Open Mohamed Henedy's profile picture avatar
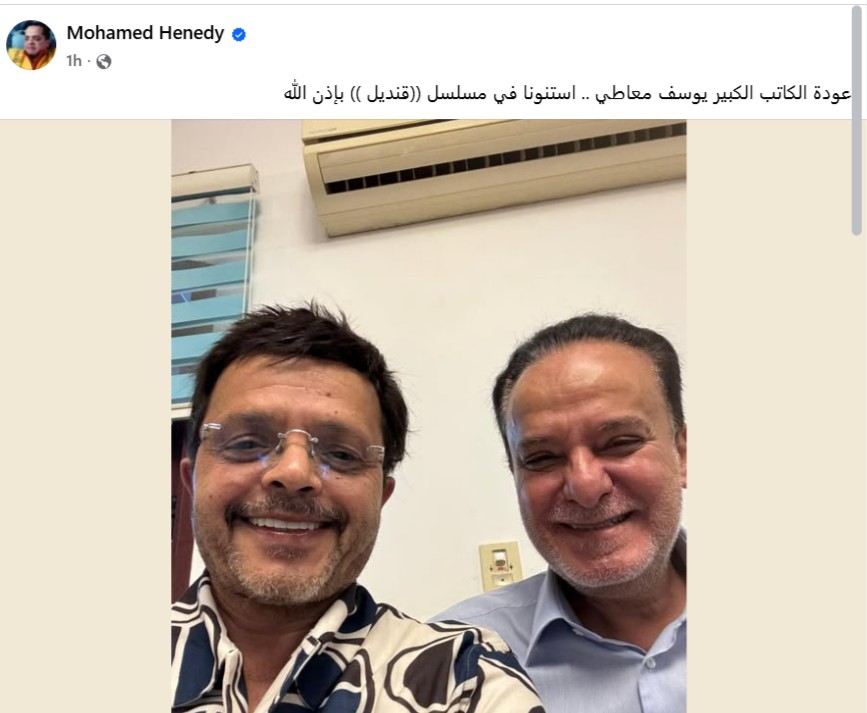867x713 pixels. (x=31, y=45)
